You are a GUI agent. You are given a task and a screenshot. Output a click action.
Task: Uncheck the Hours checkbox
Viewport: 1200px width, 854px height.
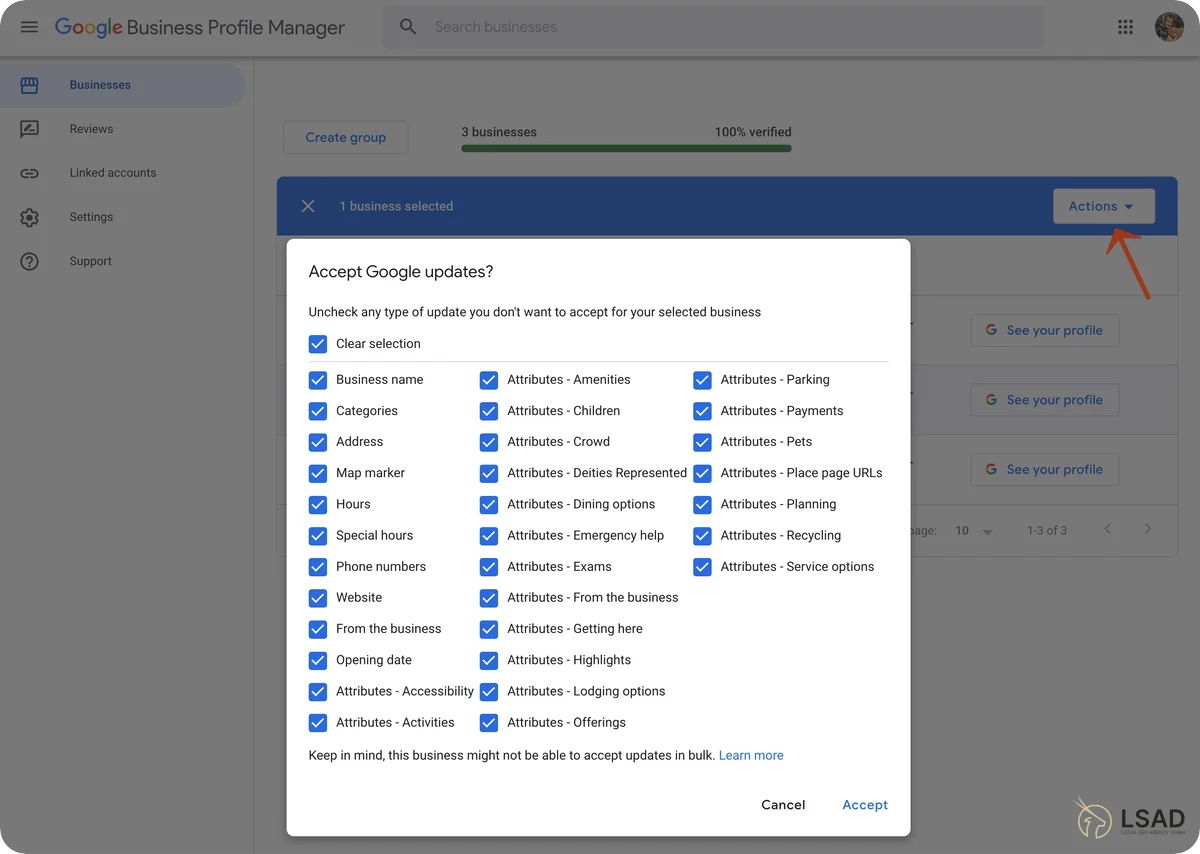[x=318, y=505]
